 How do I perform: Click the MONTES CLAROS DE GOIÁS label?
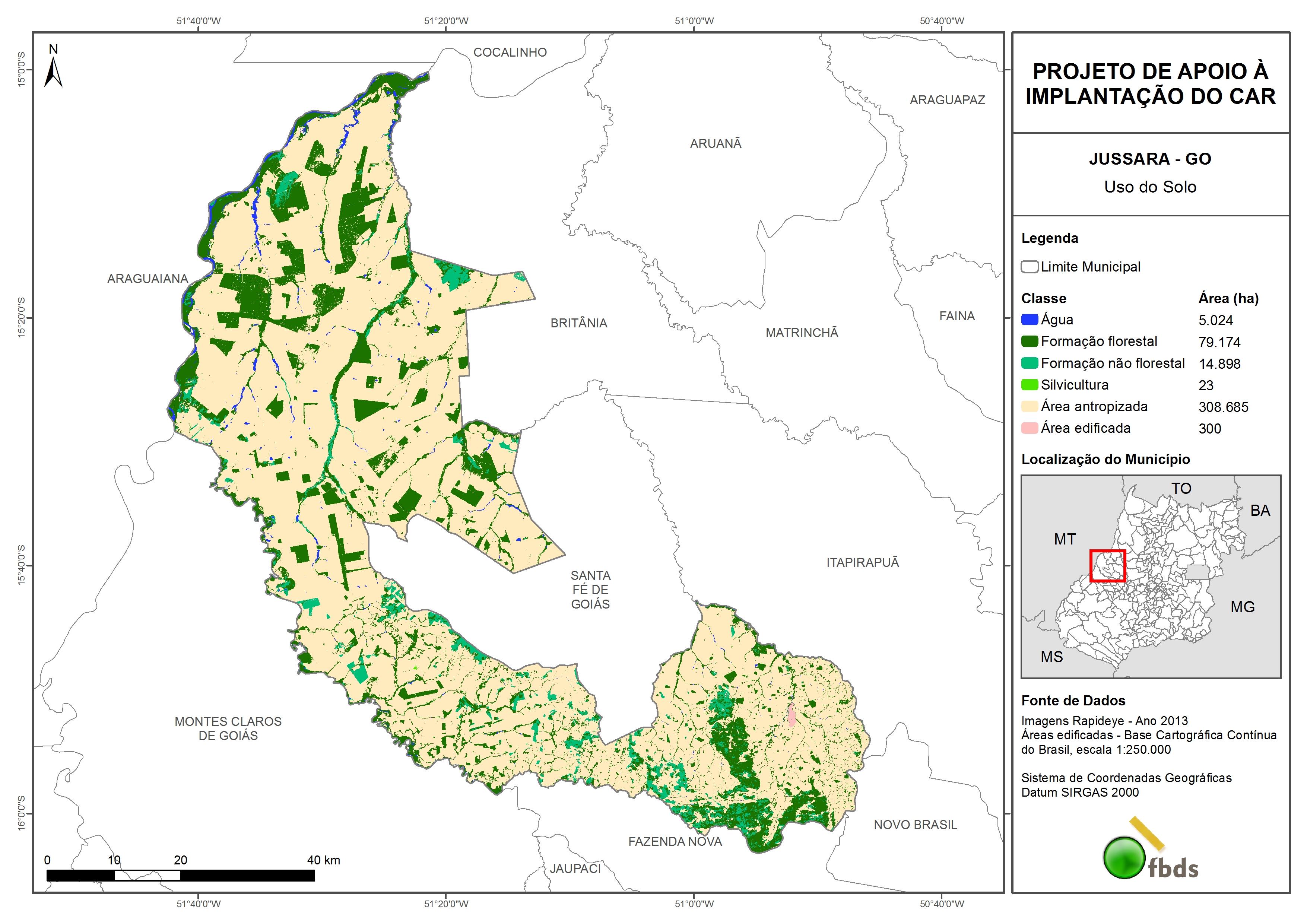coord(228,729)
